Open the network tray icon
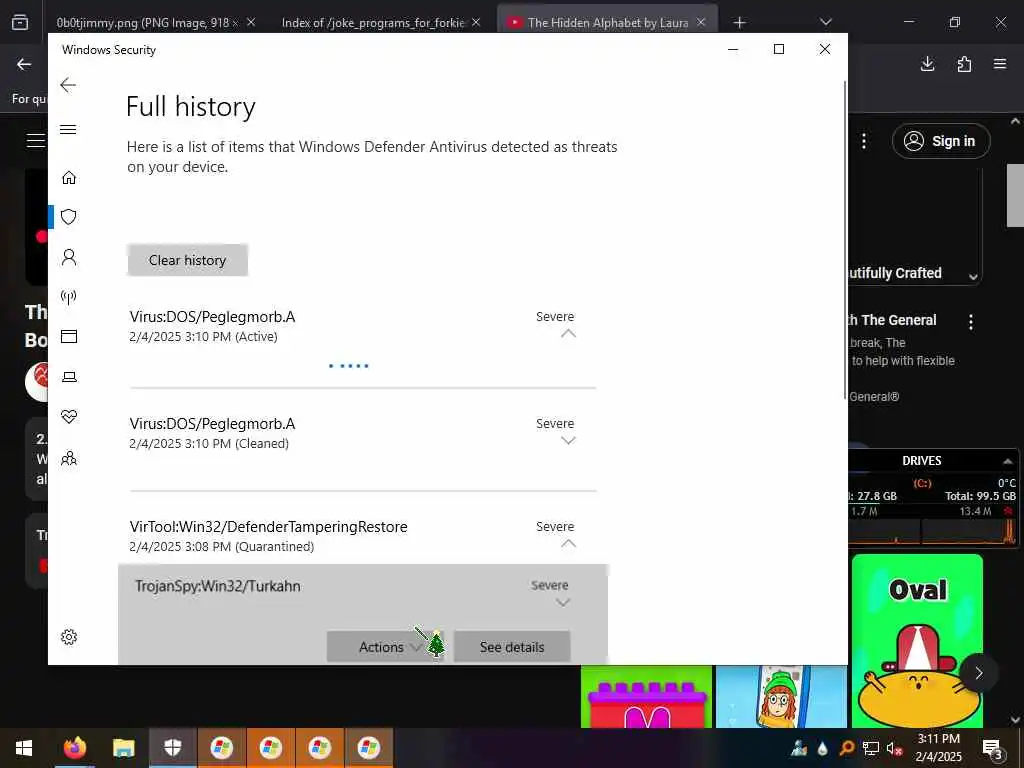The image size is (1024, 768). point(871,748)
